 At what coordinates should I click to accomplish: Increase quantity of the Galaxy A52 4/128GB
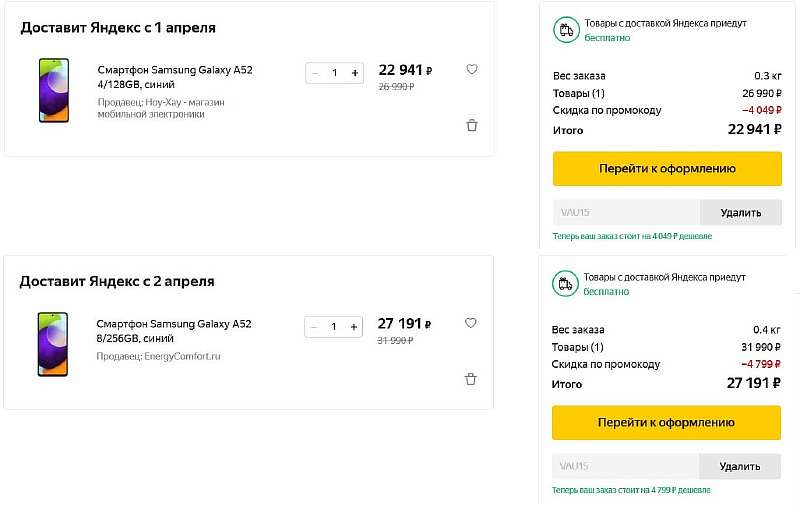(354, 73)
